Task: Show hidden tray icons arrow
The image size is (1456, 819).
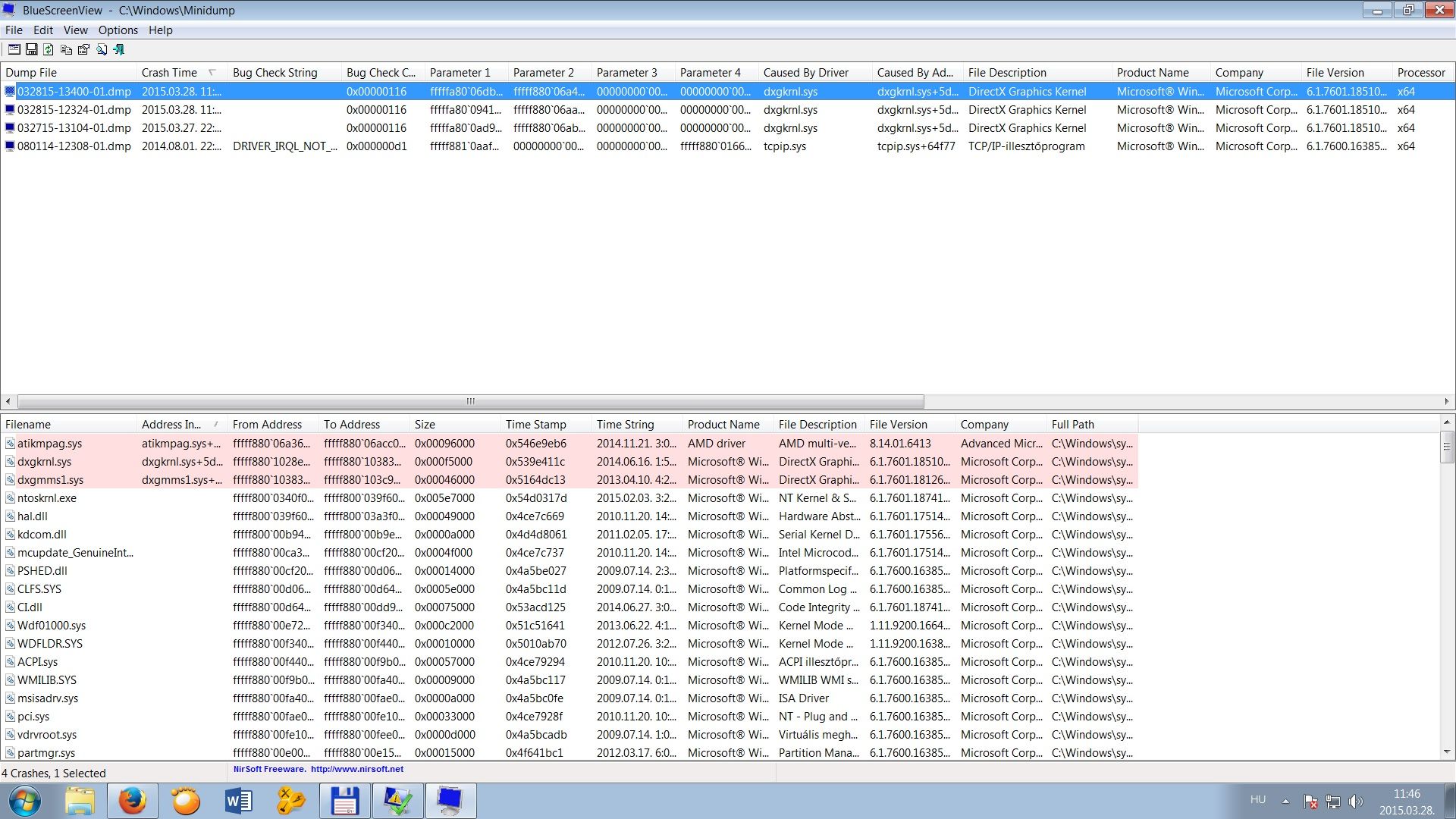Action: click(1285, 801)
